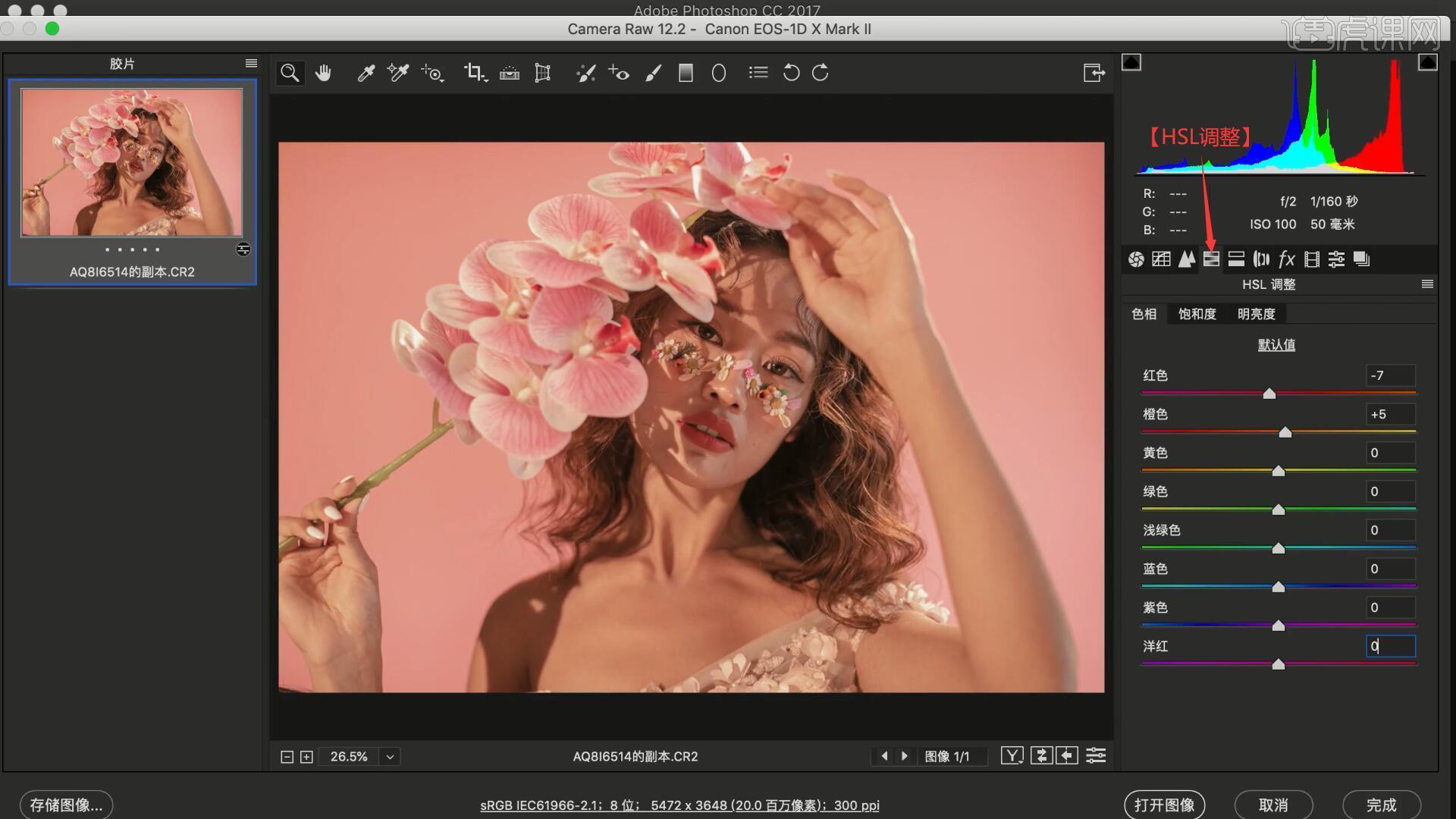Screen dimensions: 1456x819
Task: Click the 打开图像 button
Action: pos(1164,805)
